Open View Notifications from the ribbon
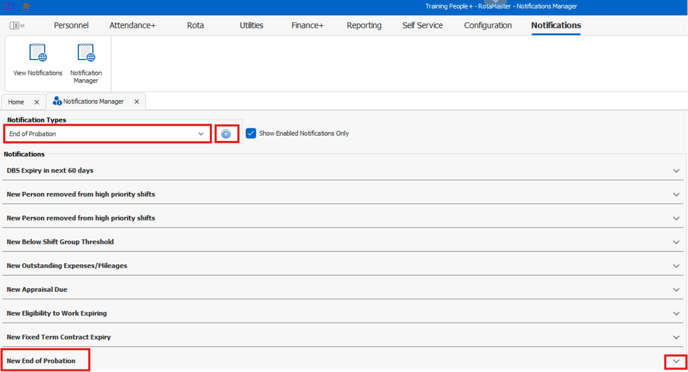This screenshot has width=688, height=372. coord(38,60)
